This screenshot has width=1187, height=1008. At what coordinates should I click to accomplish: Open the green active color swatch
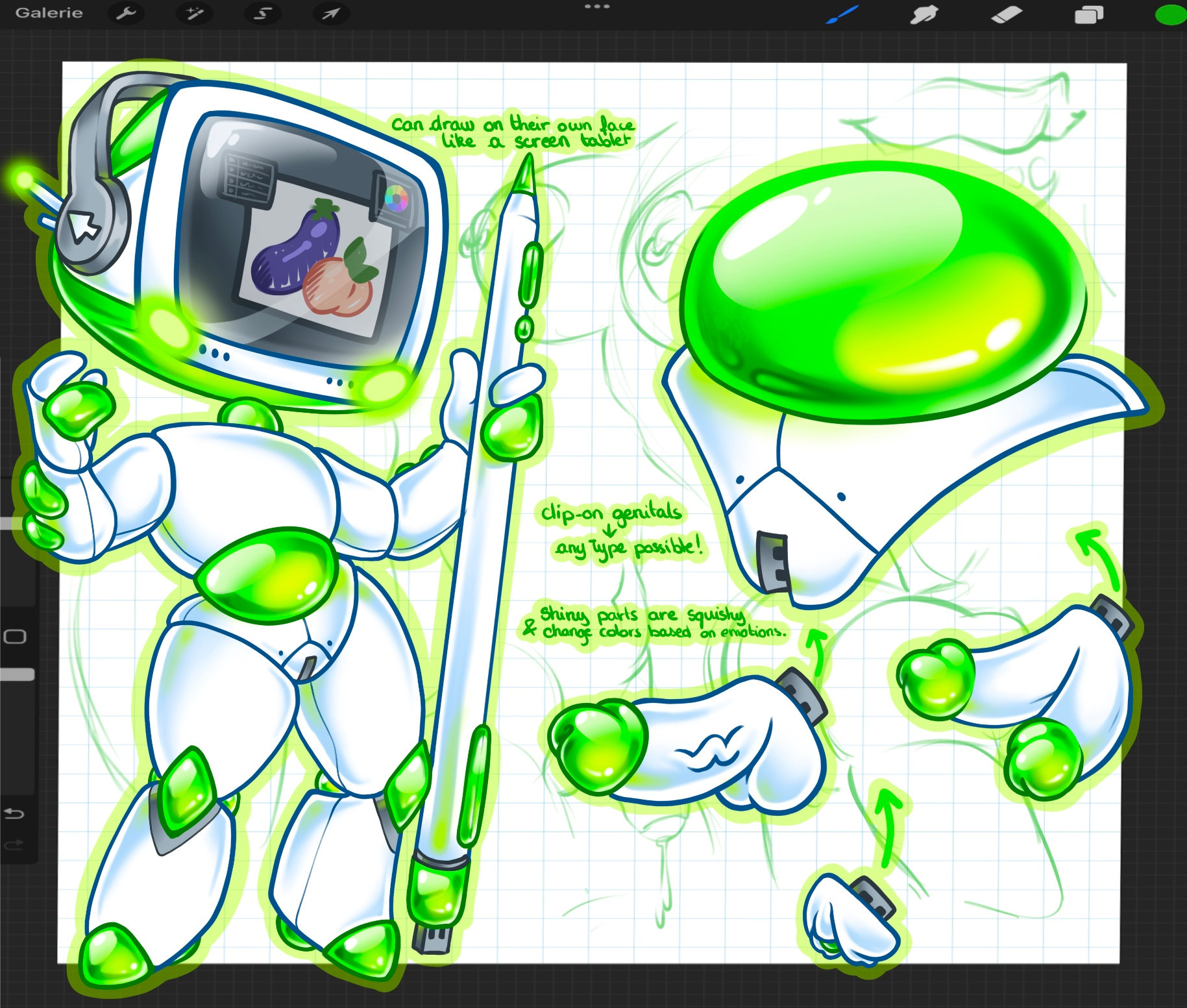[1170, 14]
